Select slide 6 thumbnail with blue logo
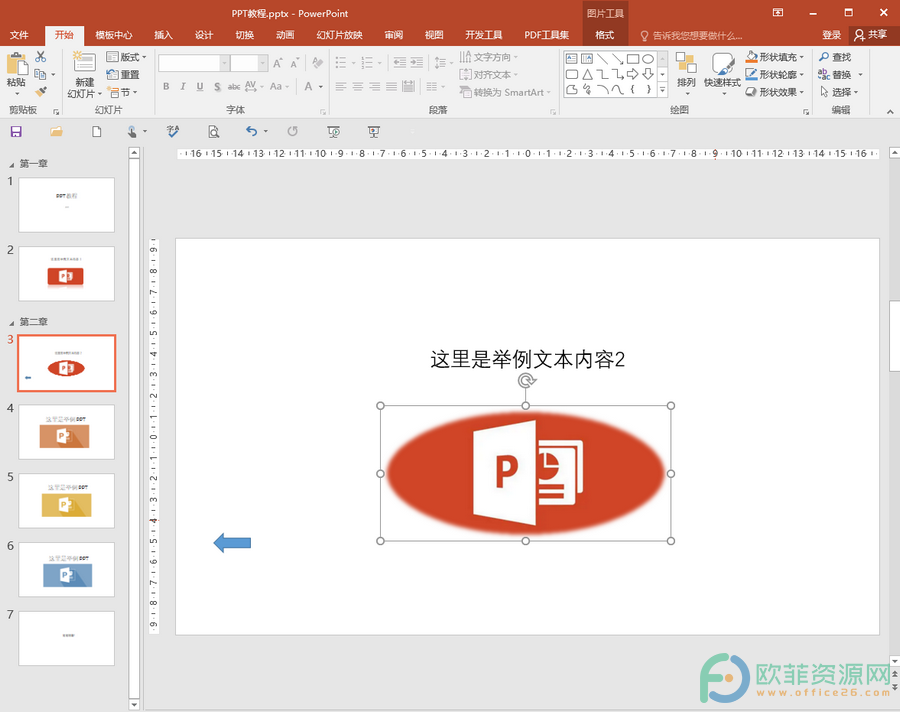900x712 pixels. coord(67,570)
